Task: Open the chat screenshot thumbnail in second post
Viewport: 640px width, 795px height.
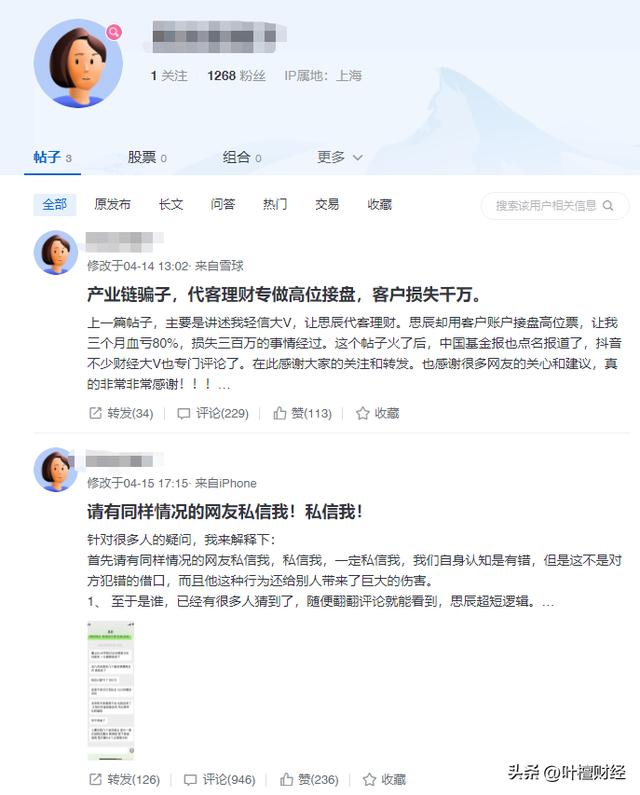Action: (x=111, y=690)
